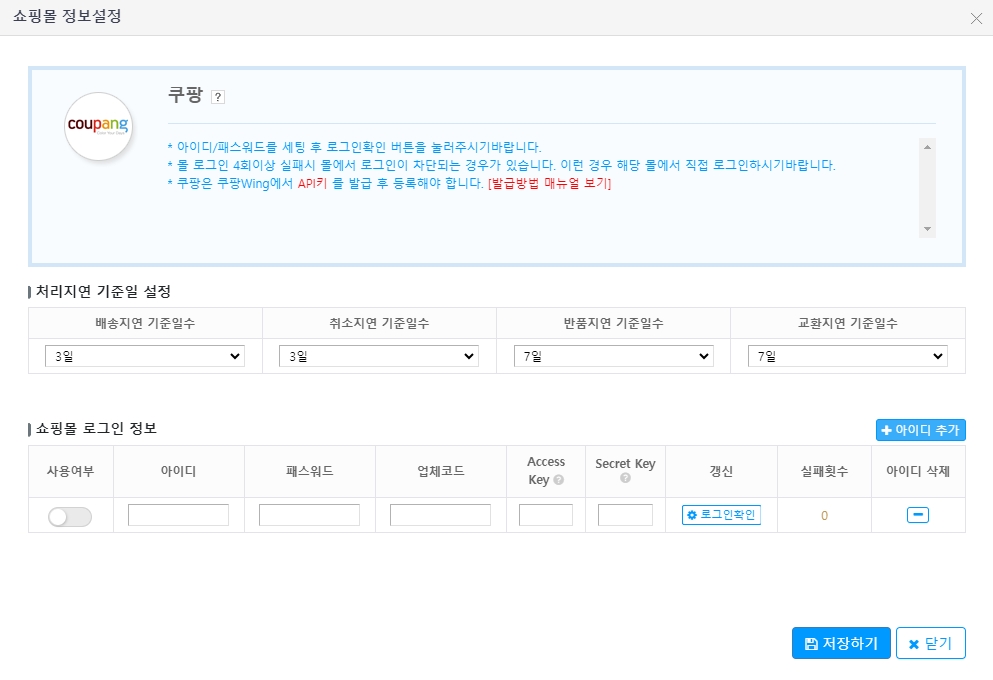This screenshot has width=993, height=680.
Task: Open the 반품지연 기준일수 dropdown
Action: [612, 355]
